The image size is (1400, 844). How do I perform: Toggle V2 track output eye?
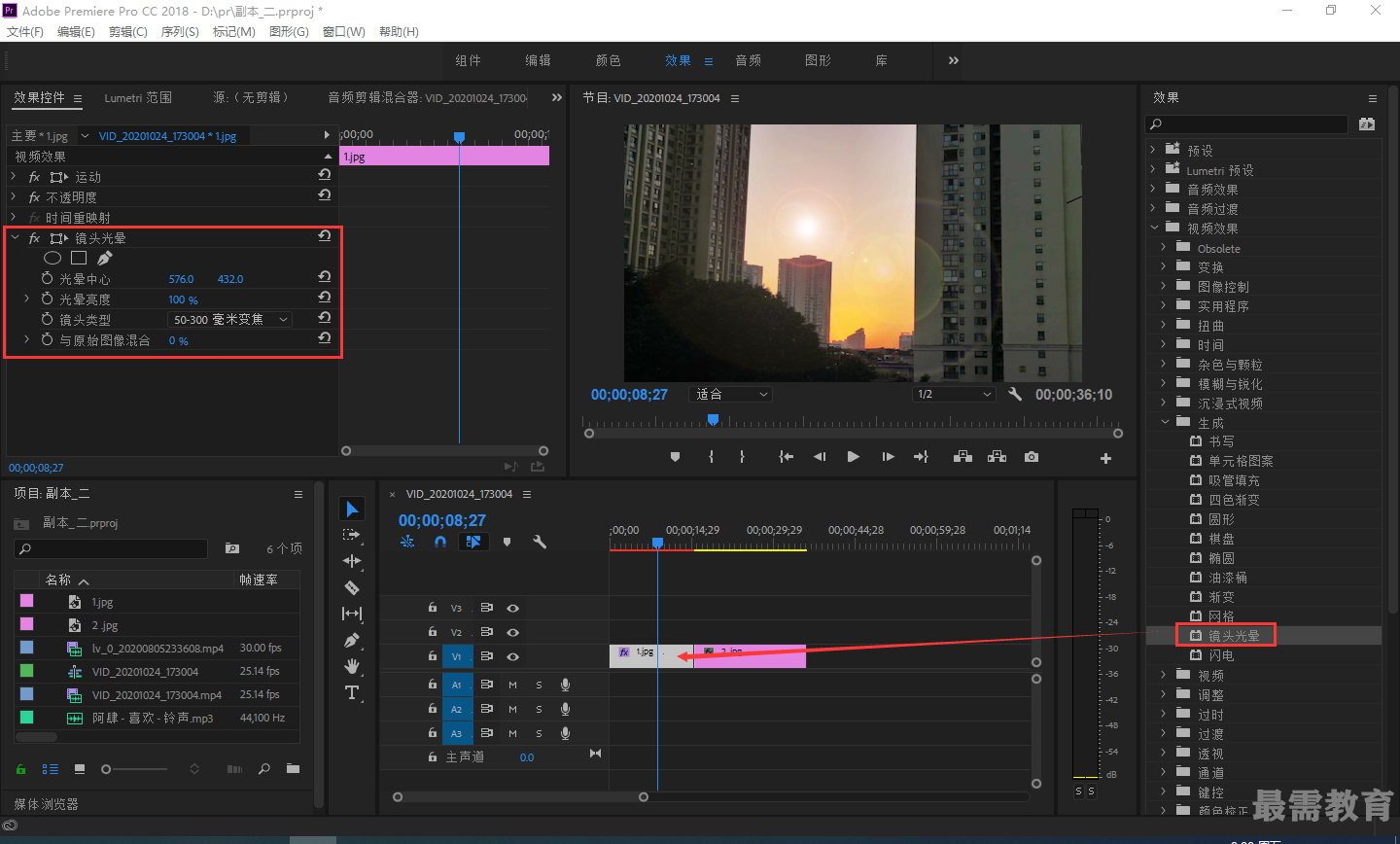tap(512, 632)
